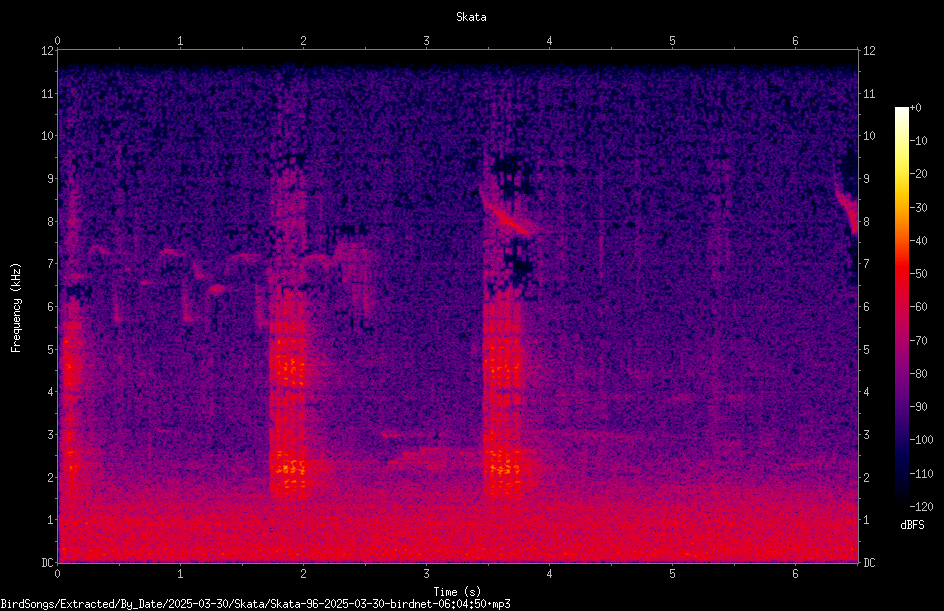The image size is (944, 611).
Task: Click the "Time (s)" axis label
Action: [457, 592]
